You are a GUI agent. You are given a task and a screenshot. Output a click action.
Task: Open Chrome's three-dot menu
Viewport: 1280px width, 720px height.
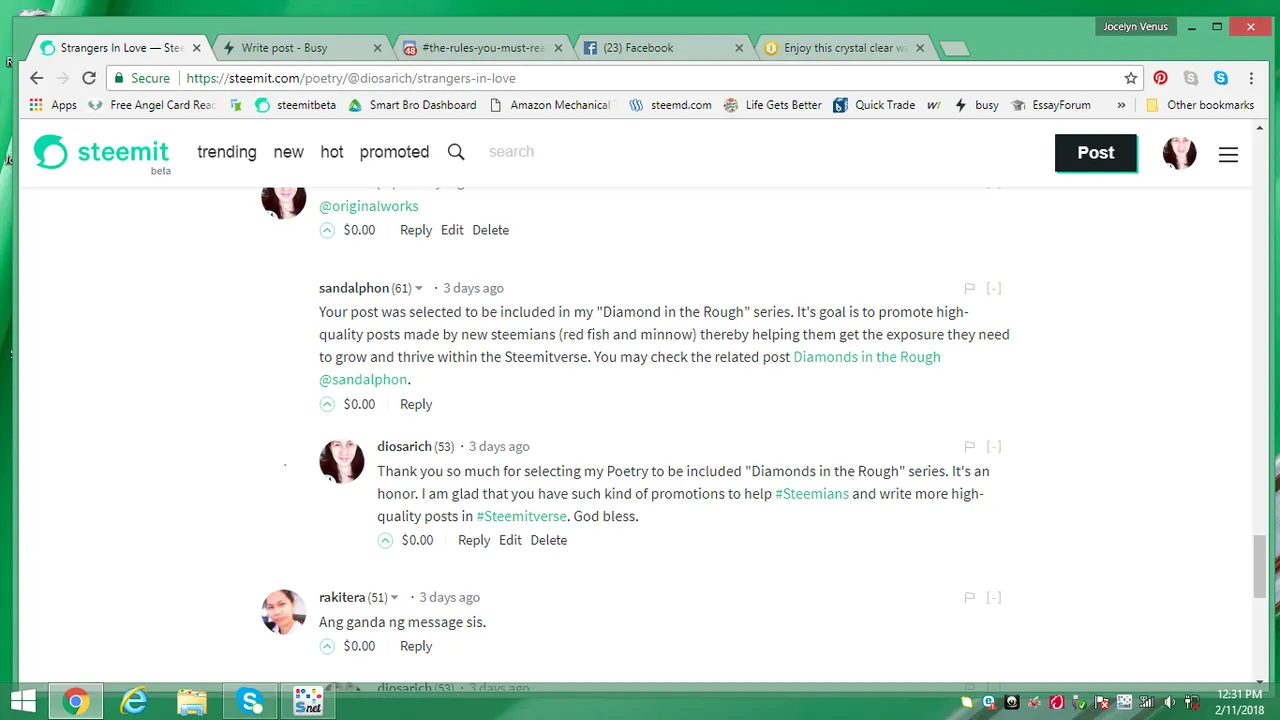pyautogui.click(x=1251, y=78)
